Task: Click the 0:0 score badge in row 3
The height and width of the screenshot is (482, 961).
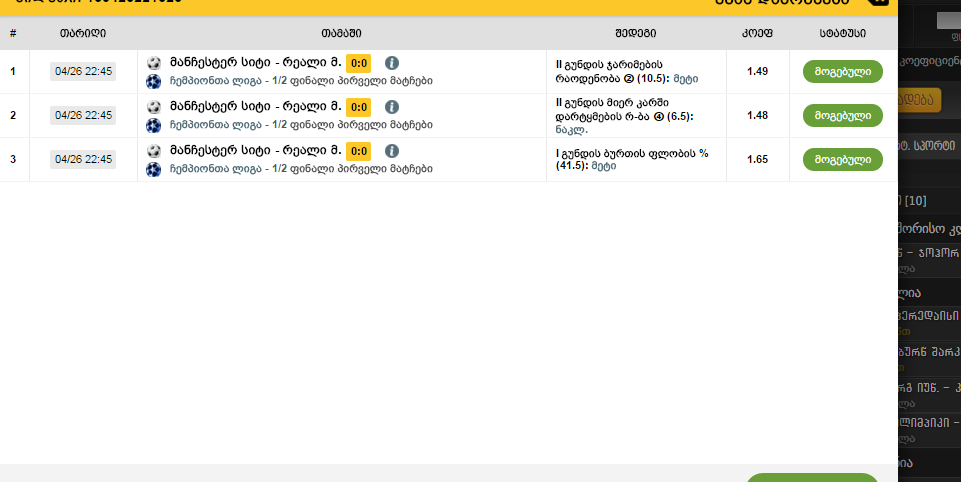Action: point(359,151)
